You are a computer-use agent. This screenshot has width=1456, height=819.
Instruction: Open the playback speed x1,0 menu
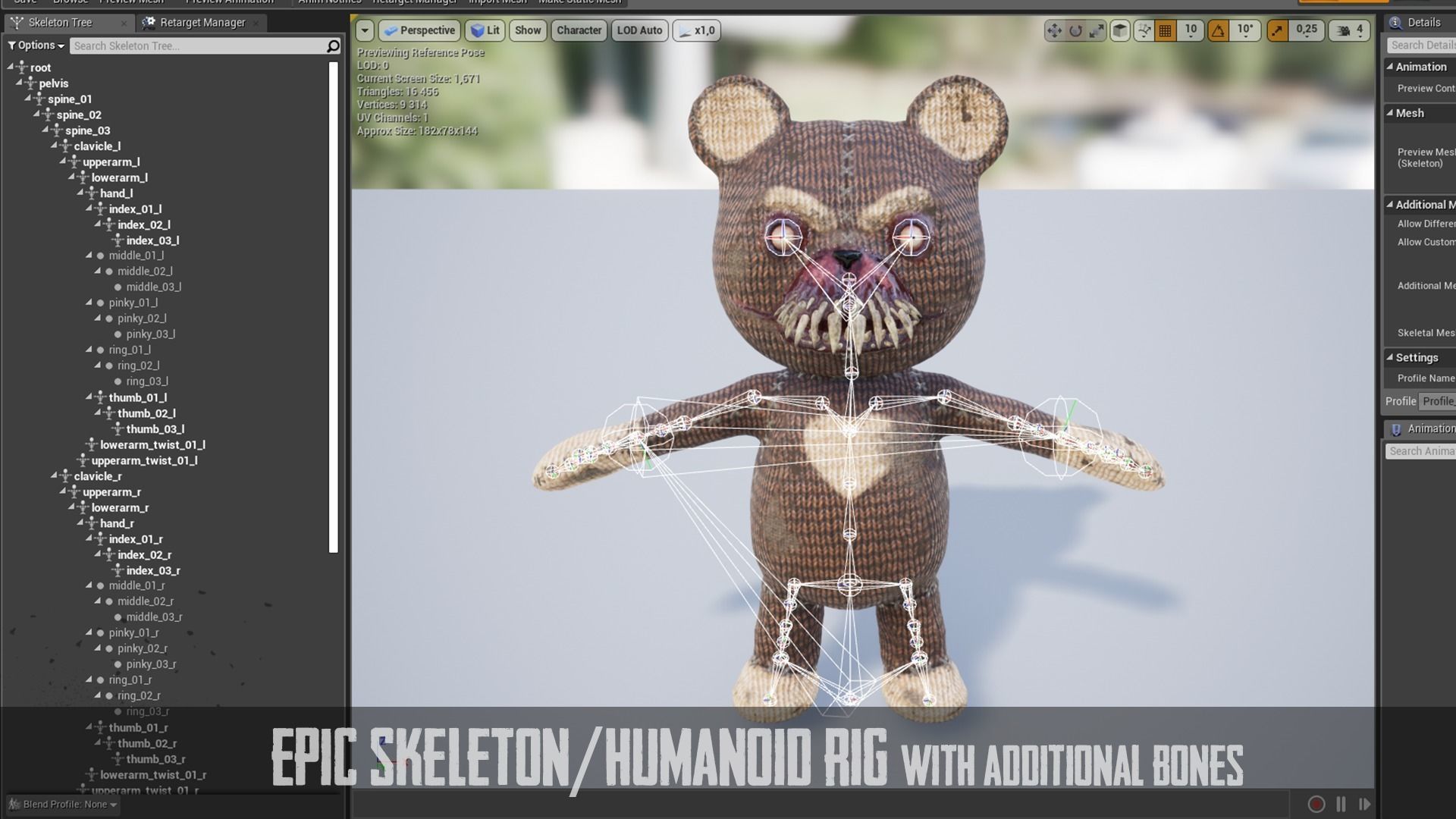696,31
